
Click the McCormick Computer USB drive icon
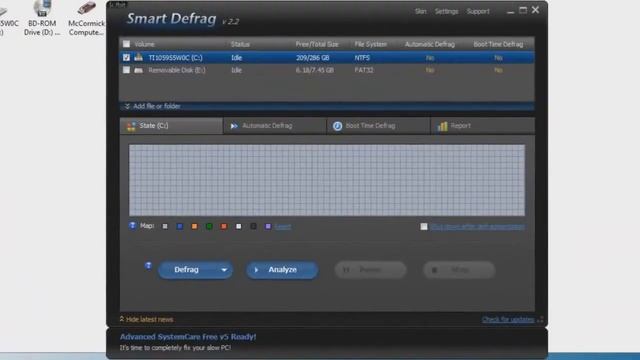point(86,8)
